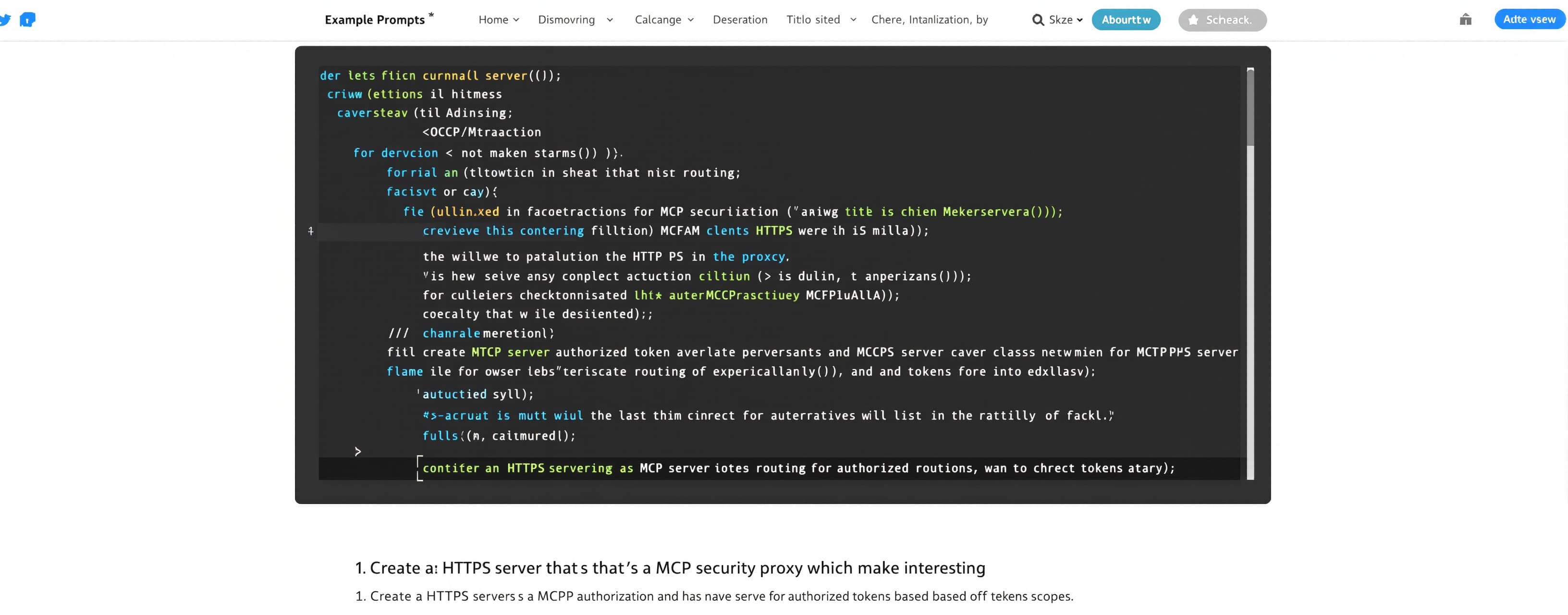Click the blue chat bubble icon
Viewport: 1568px width, 615px height.
point(27,20)
